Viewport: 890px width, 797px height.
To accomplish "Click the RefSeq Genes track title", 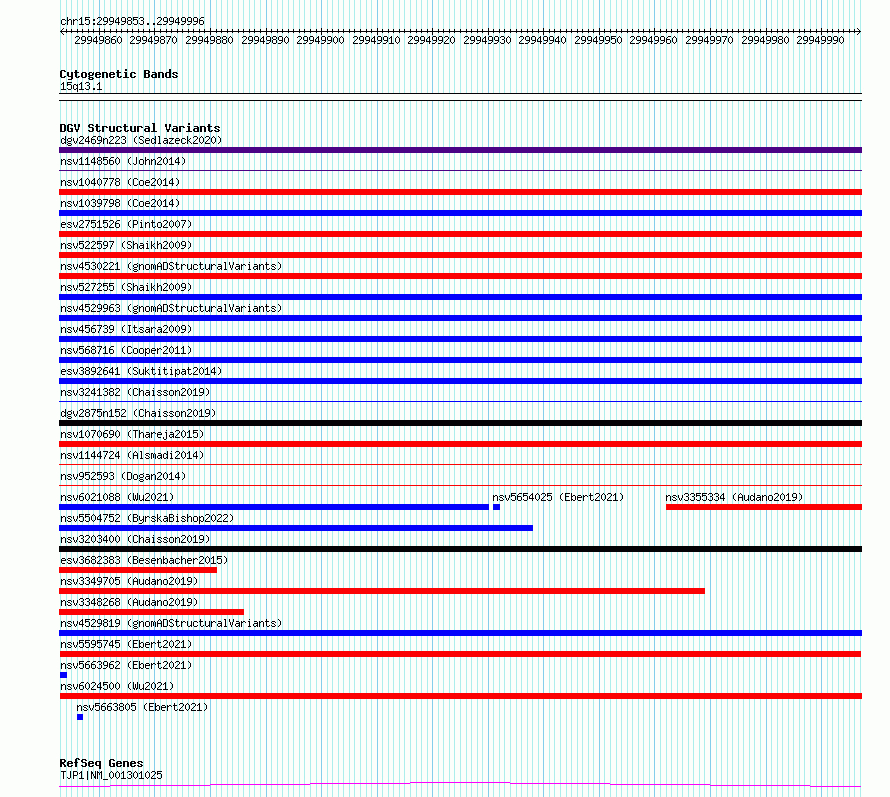I will [x=101, y=764].
